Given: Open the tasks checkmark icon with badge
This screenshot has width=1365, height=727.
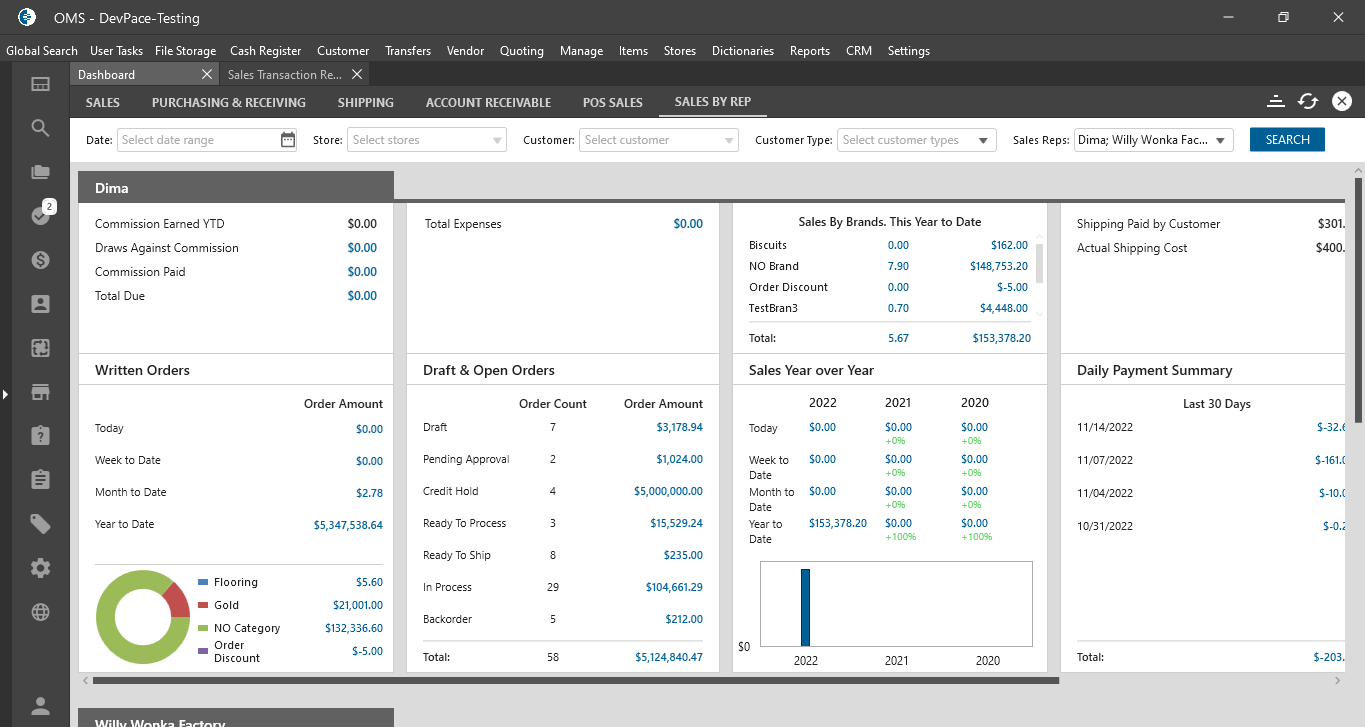Looking at the screenshot, I should click(40, 215).
